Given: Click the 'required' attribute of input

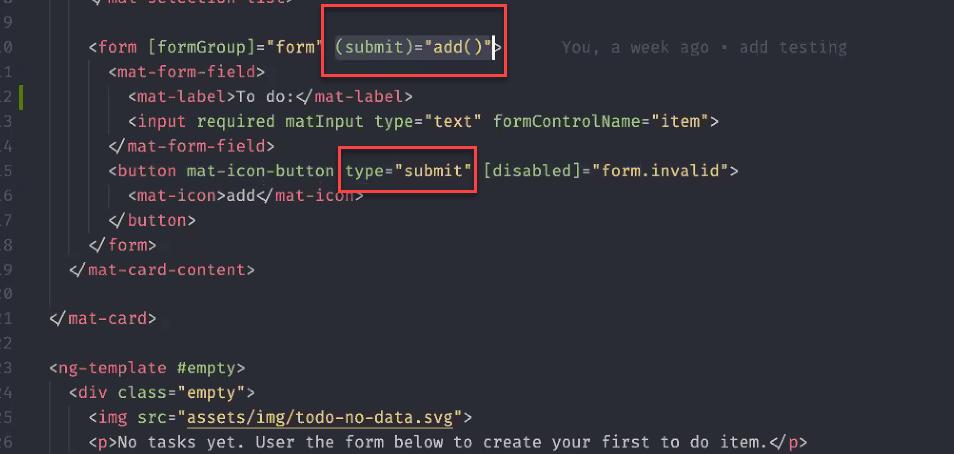Looking at the screenshot, I should 235,121.
